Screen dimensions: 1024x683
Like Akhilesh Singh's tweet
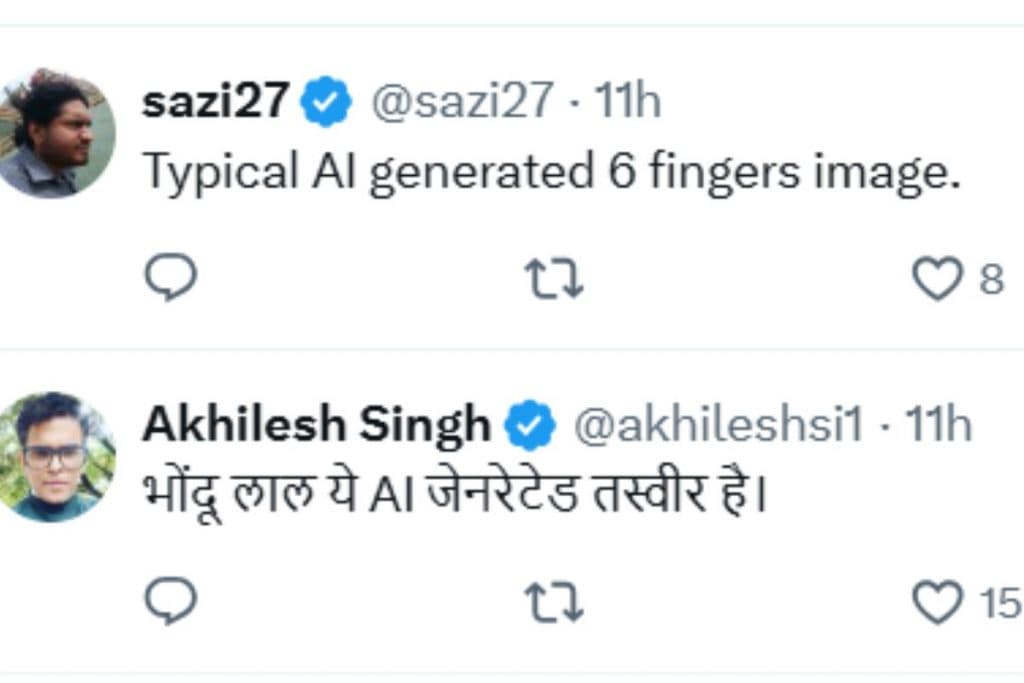click(x=937, y=602)
